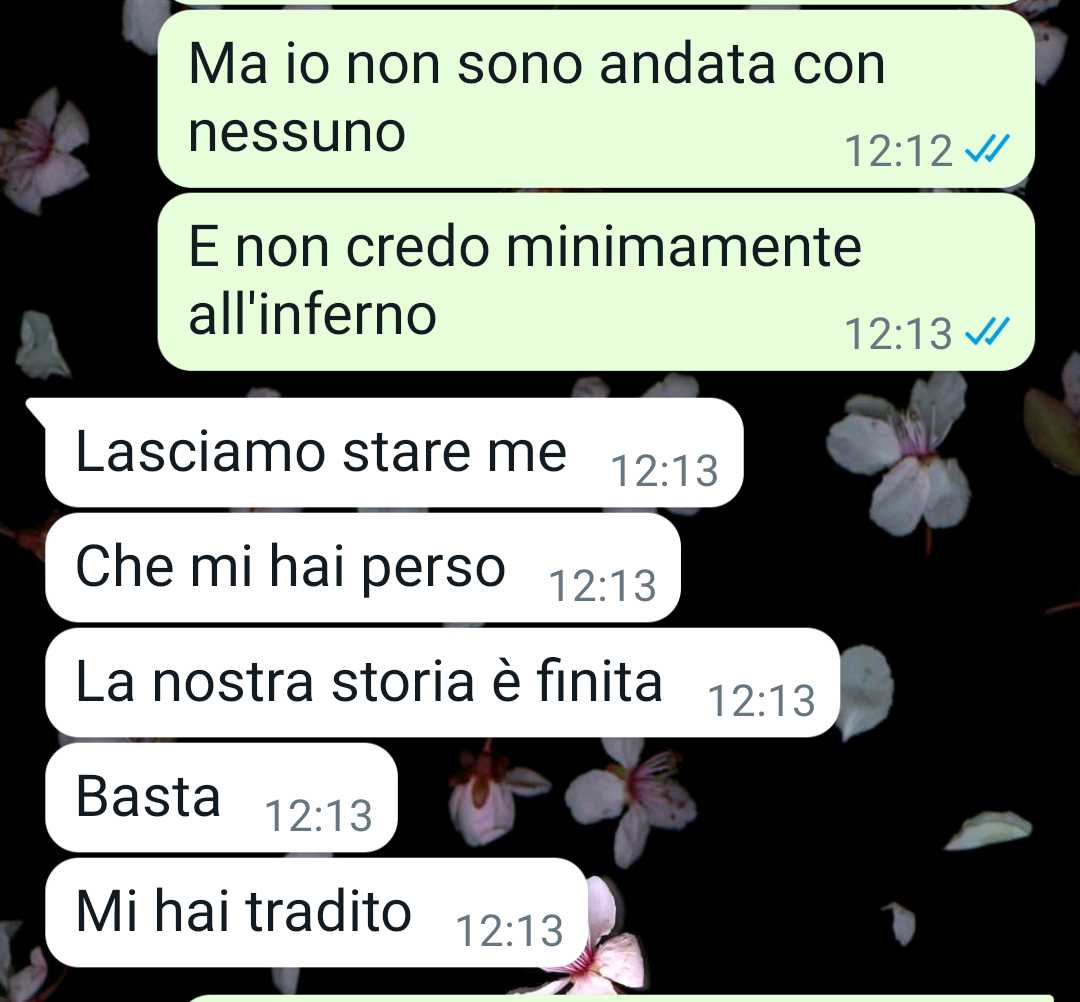Select the "E non credo minimamente" message bubble

coord(596,282)
